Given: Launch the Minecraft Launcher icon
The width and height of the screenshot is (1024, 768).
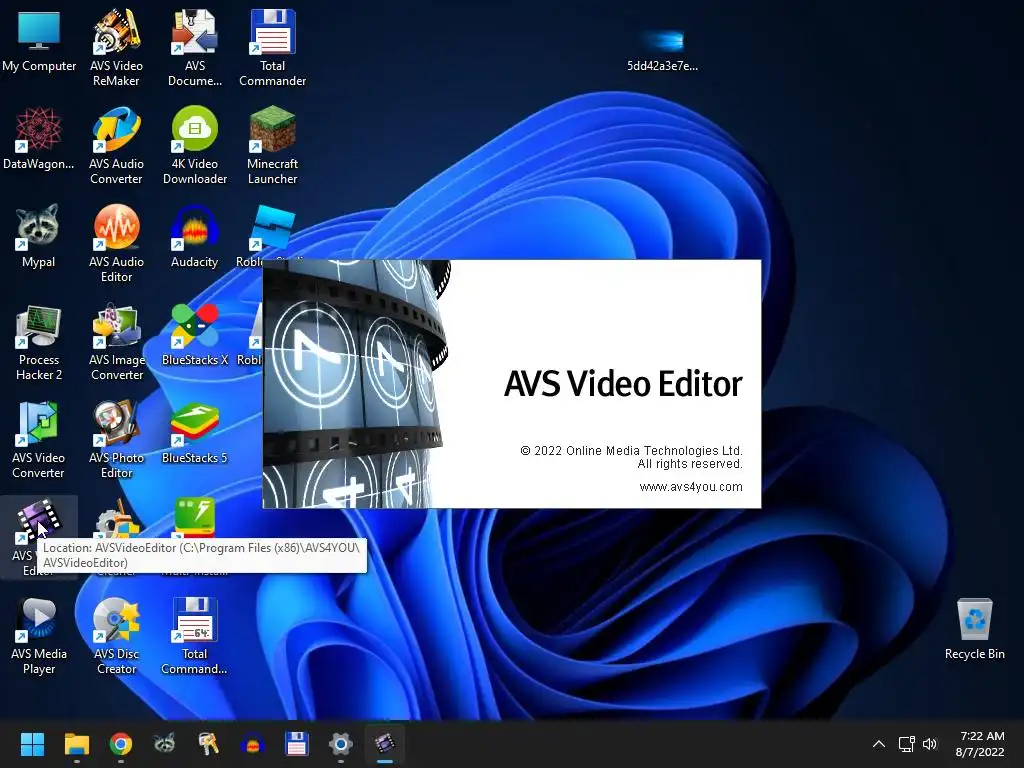Looking at the screenshot, I should 272,145.
